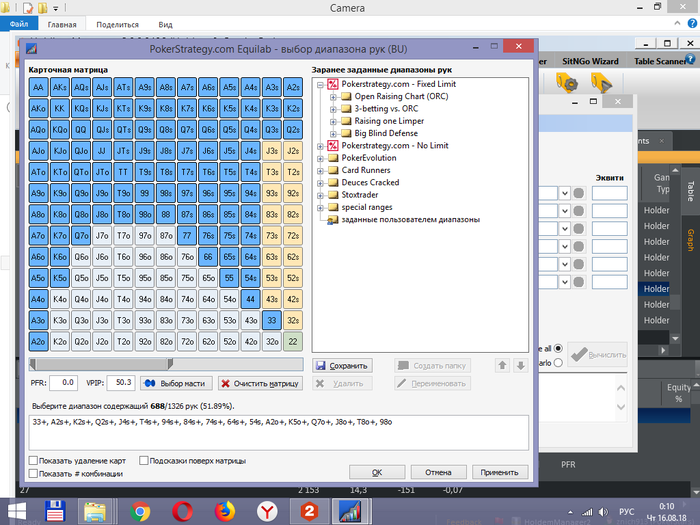Click the network signal tray icon
This screenshot has height=525, width=700.
click(x=587, y=512)
